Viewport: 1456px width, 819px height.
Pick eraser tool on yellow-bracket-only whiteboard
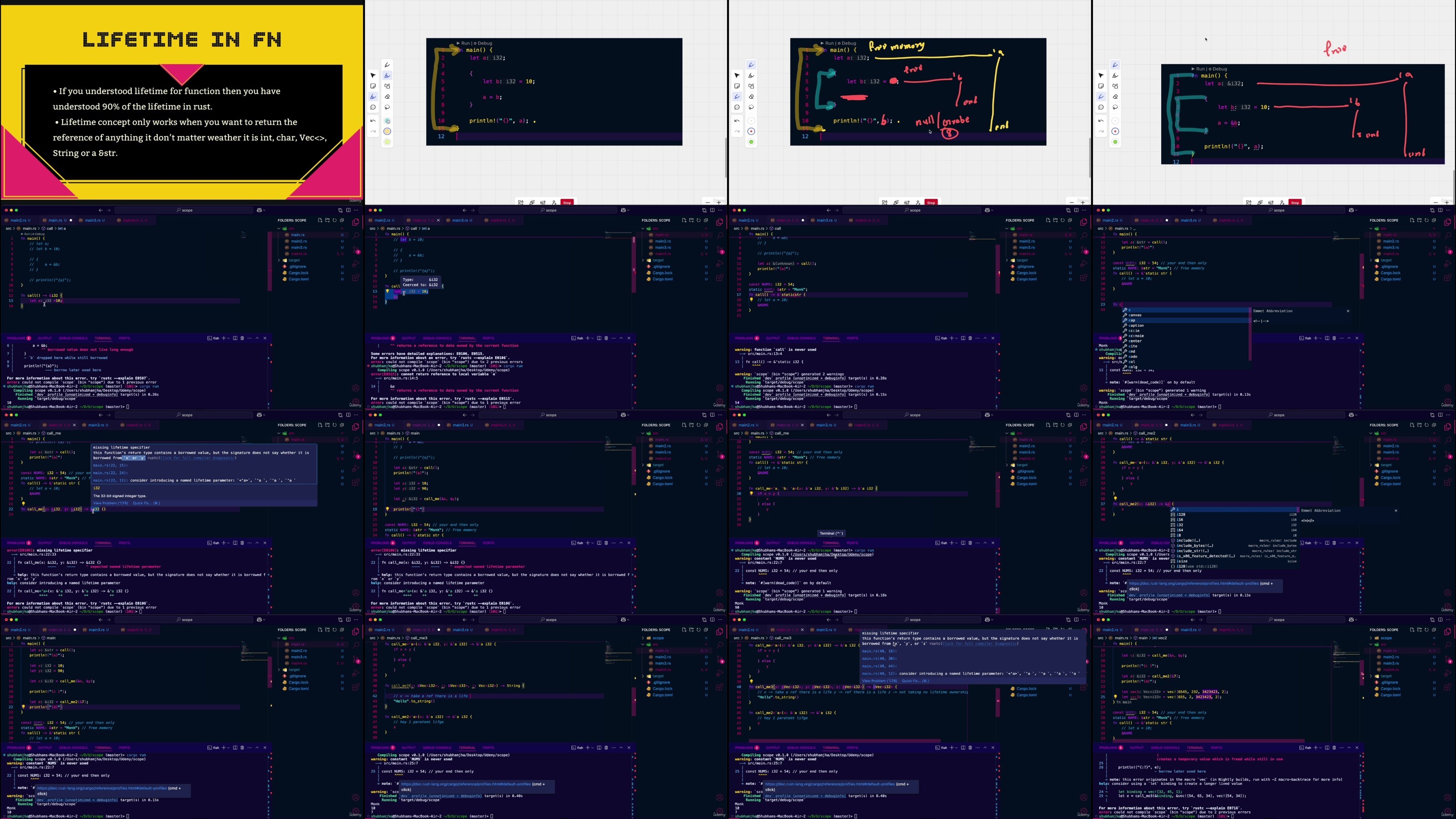(x=387, y=96)
